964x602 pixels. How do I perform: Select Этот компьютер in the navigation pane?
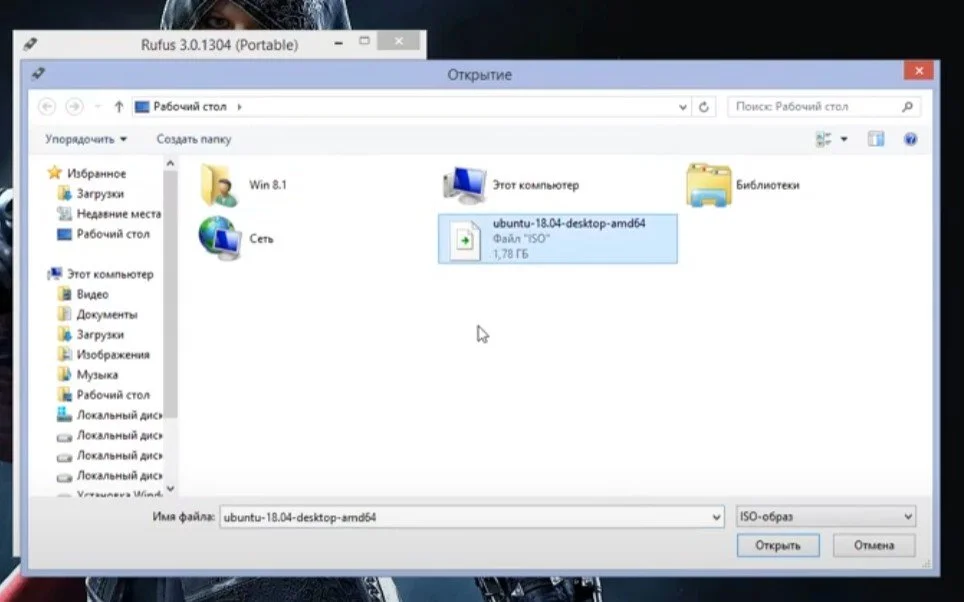(110, 274)
